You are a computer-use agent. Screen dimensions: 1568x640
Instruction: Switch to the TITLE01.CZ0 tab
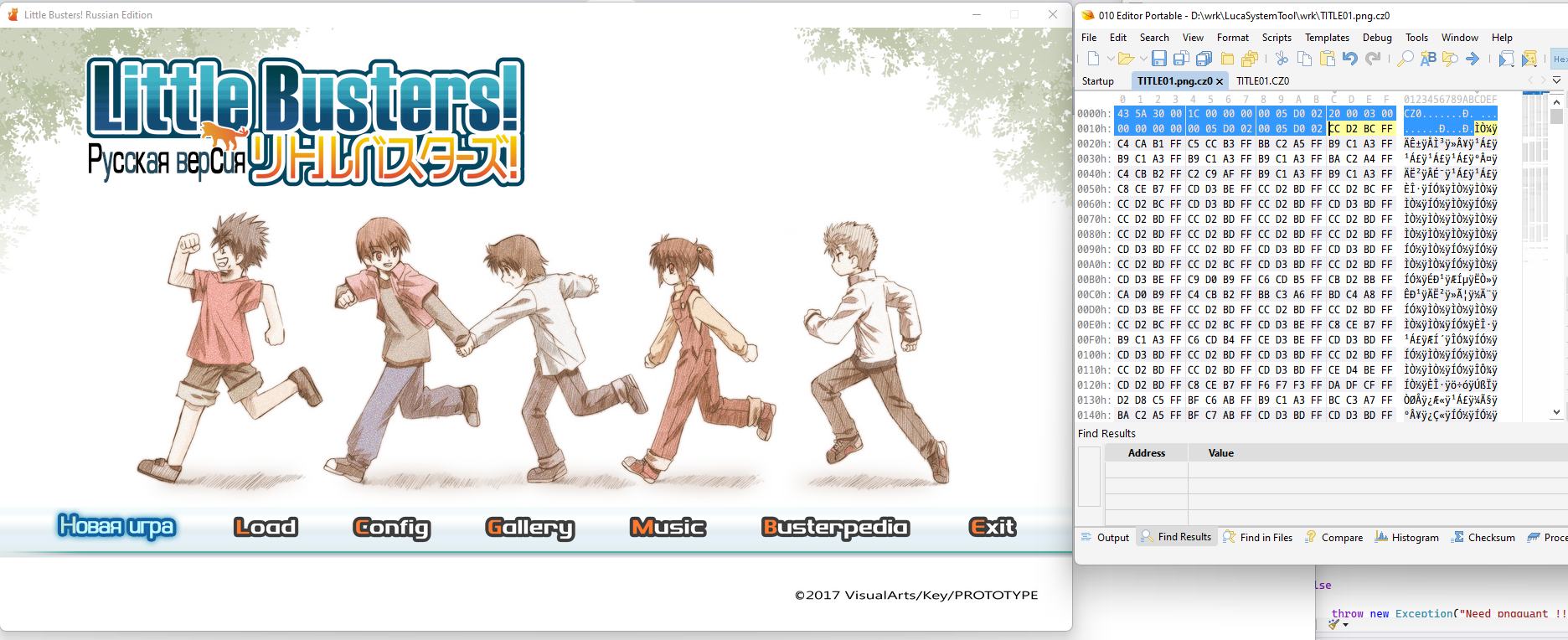[x=1263, y=81]
